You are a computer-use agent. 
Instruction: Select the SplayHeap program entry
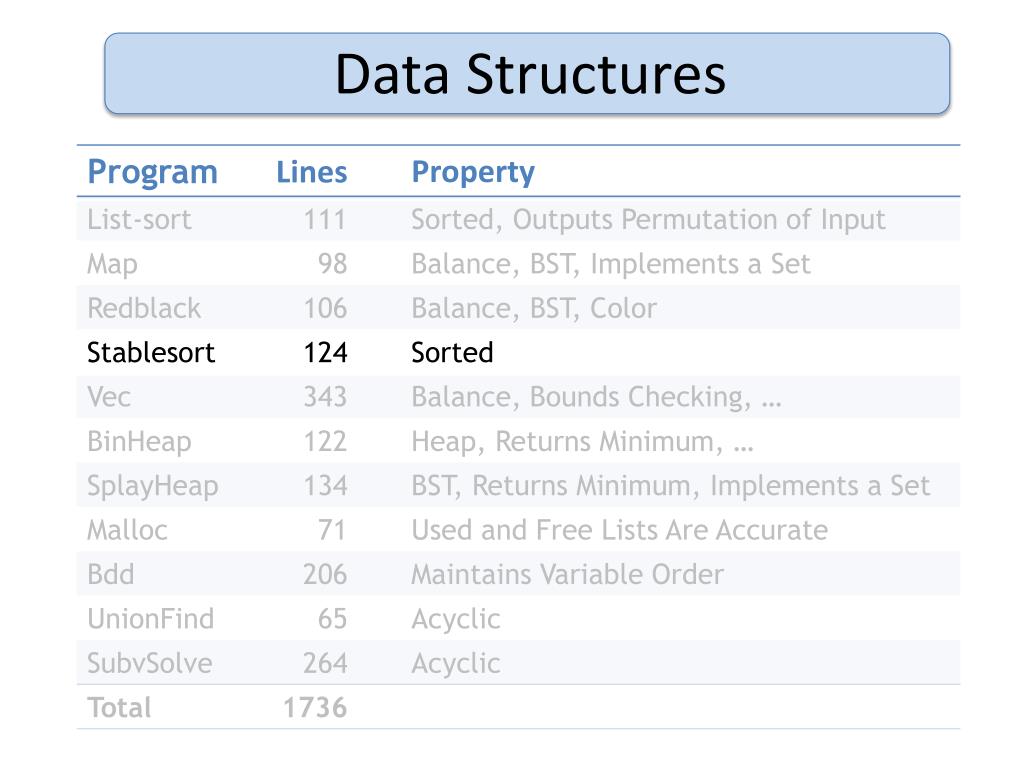point(153,486)
